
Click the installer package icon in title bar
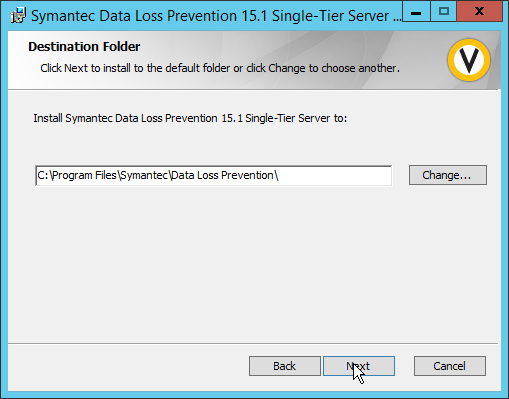(18, 15)
